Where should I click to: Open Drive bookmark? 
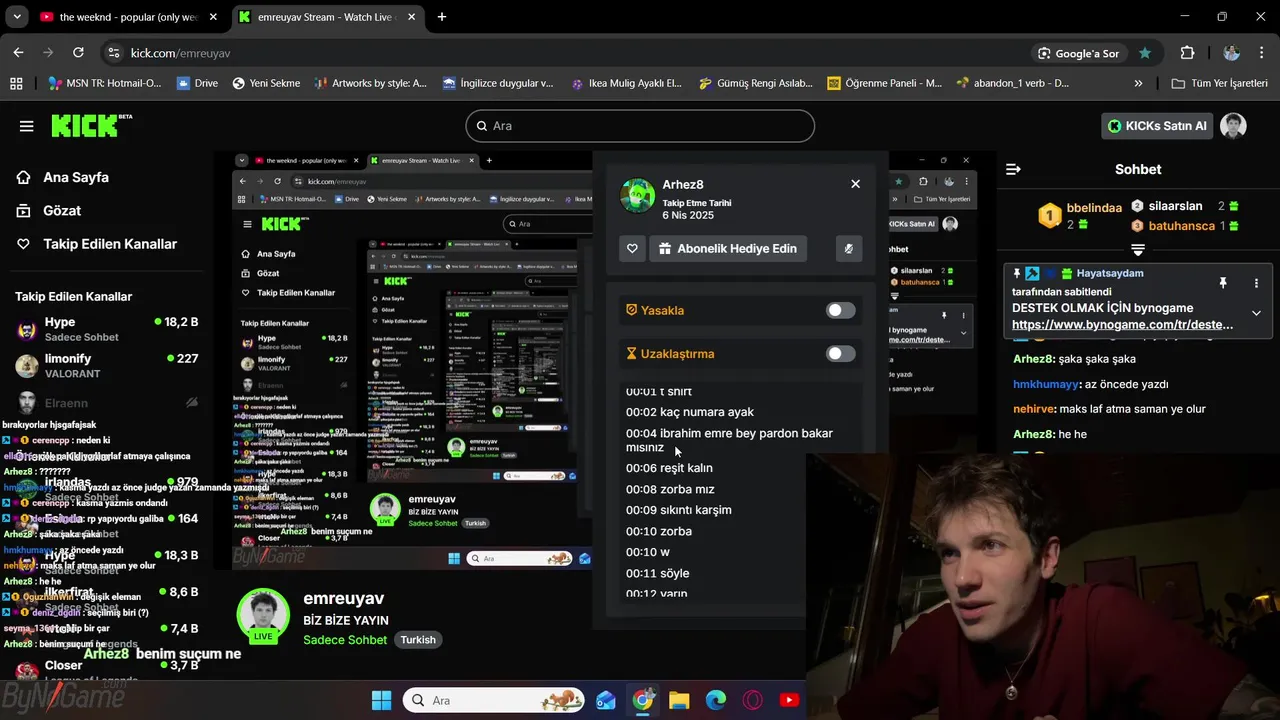tap(197, 83)
